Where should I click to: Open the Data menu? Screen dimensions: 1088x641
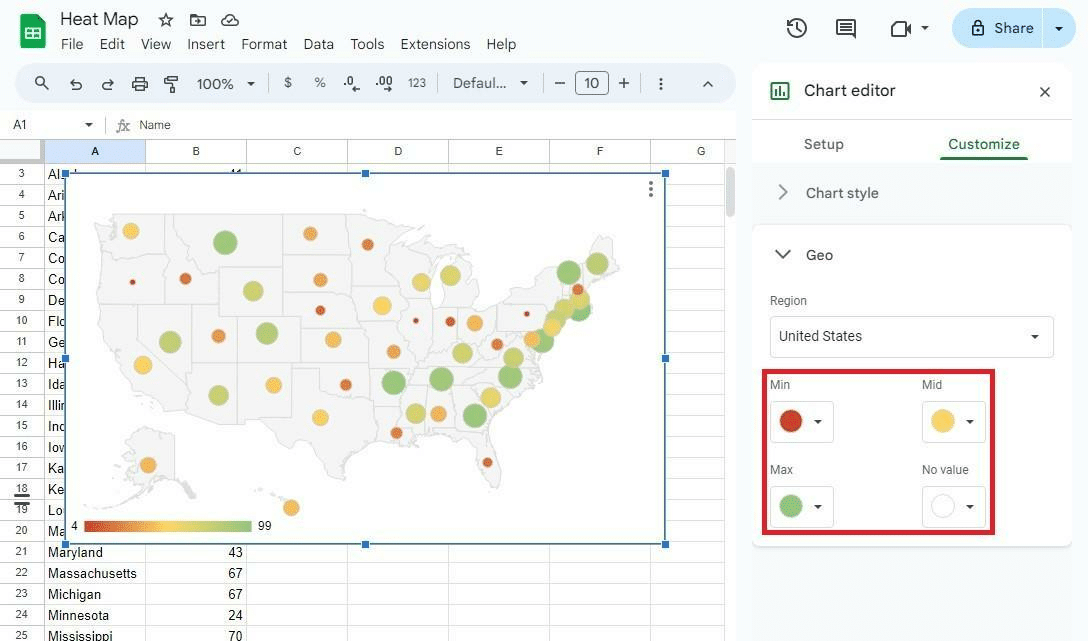pyautogui.click(x=318, y=44)
